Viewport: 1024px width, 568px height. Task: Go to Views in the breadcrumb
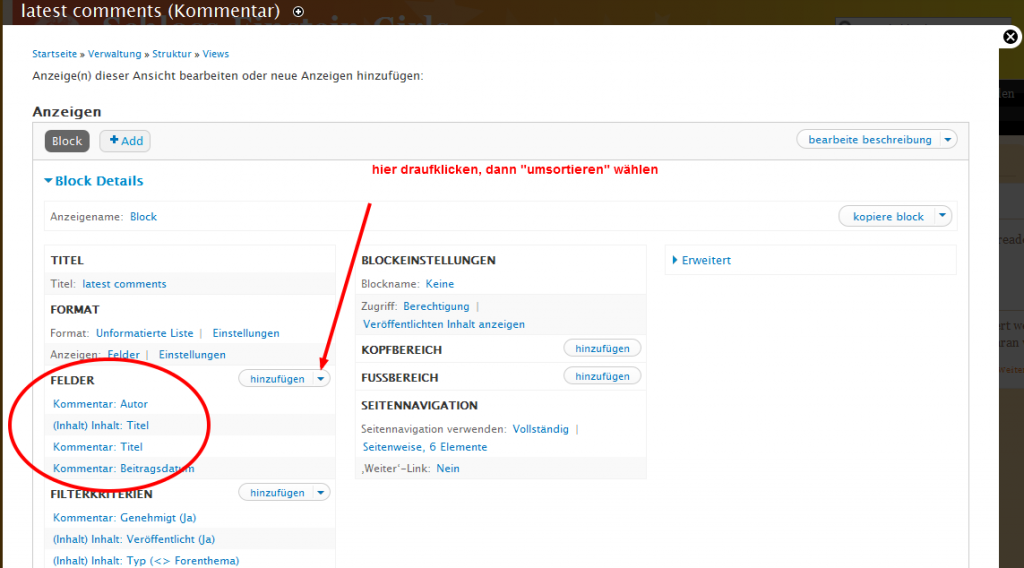pos(216,54)
